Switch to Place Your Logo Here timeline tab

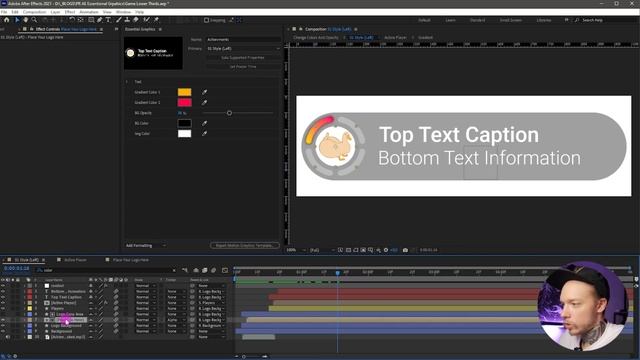pos(131,260)
